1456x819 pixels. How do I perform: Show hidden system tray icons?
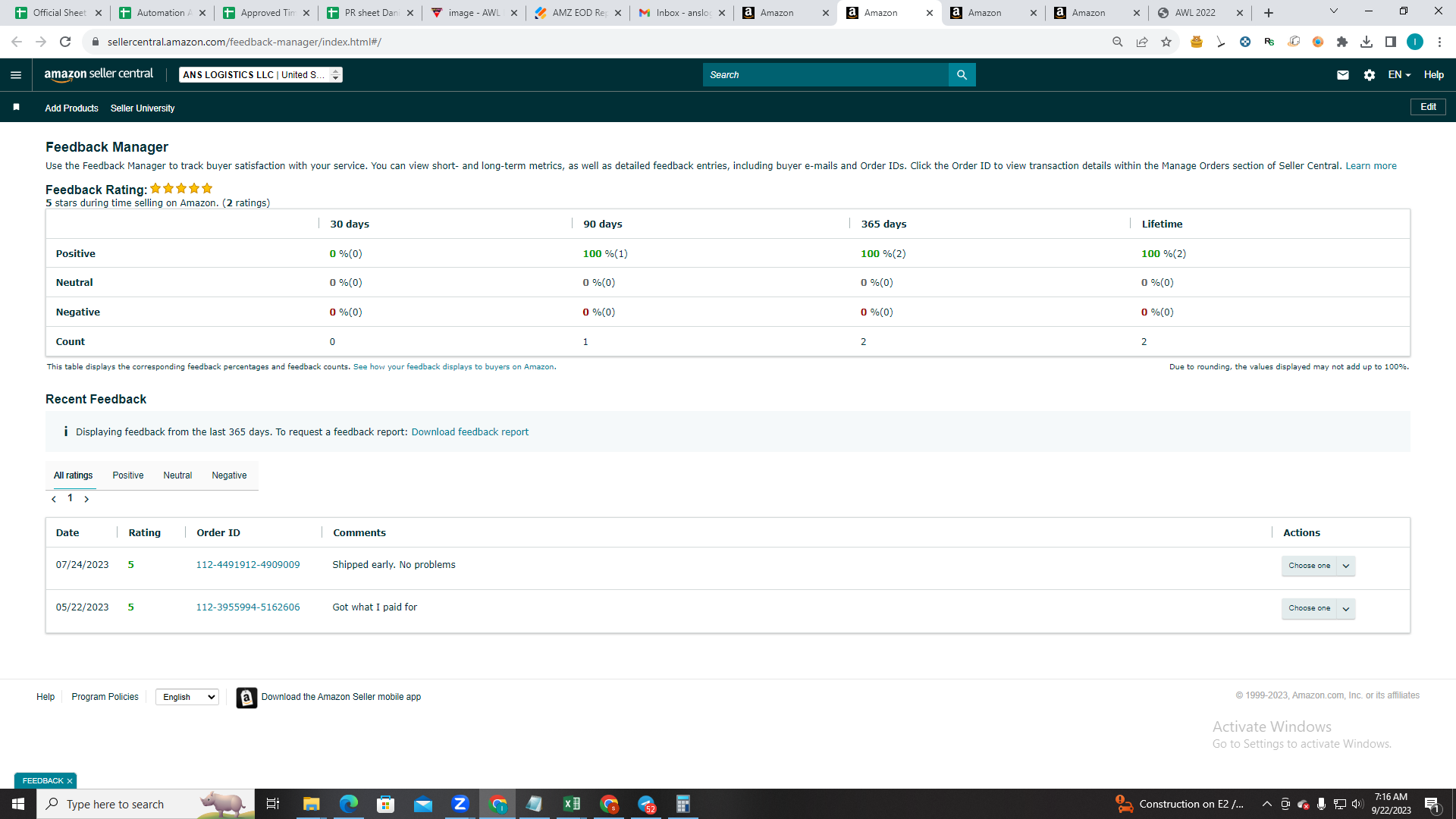pos(1266,804)
